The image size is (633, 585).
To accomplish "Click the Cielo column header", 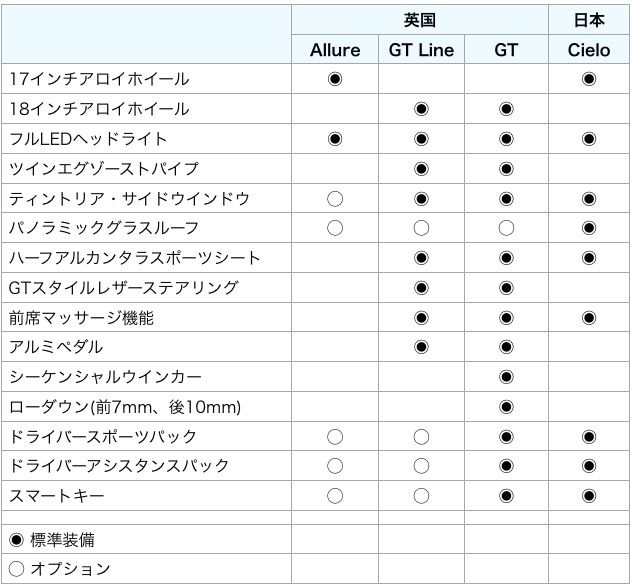I will [589, 50].
